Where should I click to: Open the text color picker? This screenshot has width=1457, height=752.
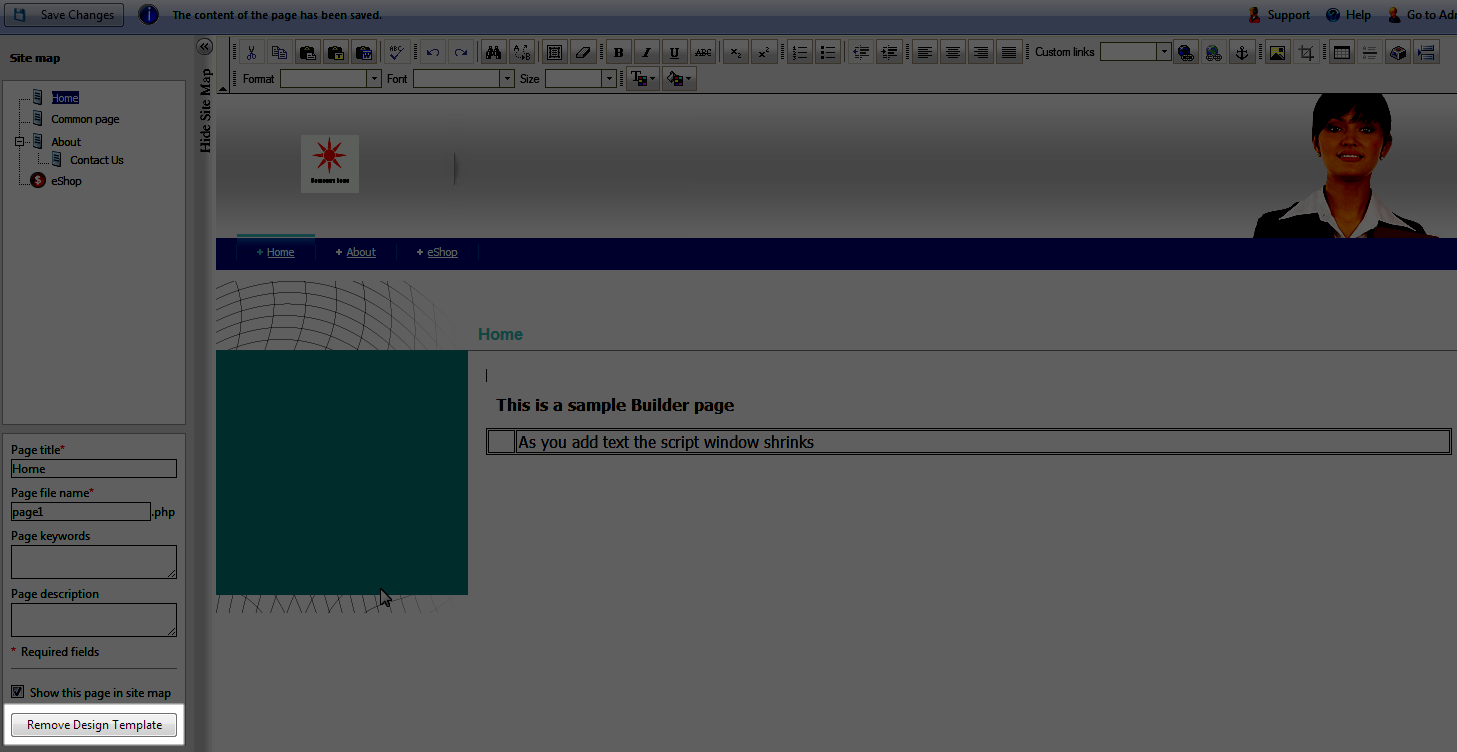pyautogui.click(x=642, y=79)
